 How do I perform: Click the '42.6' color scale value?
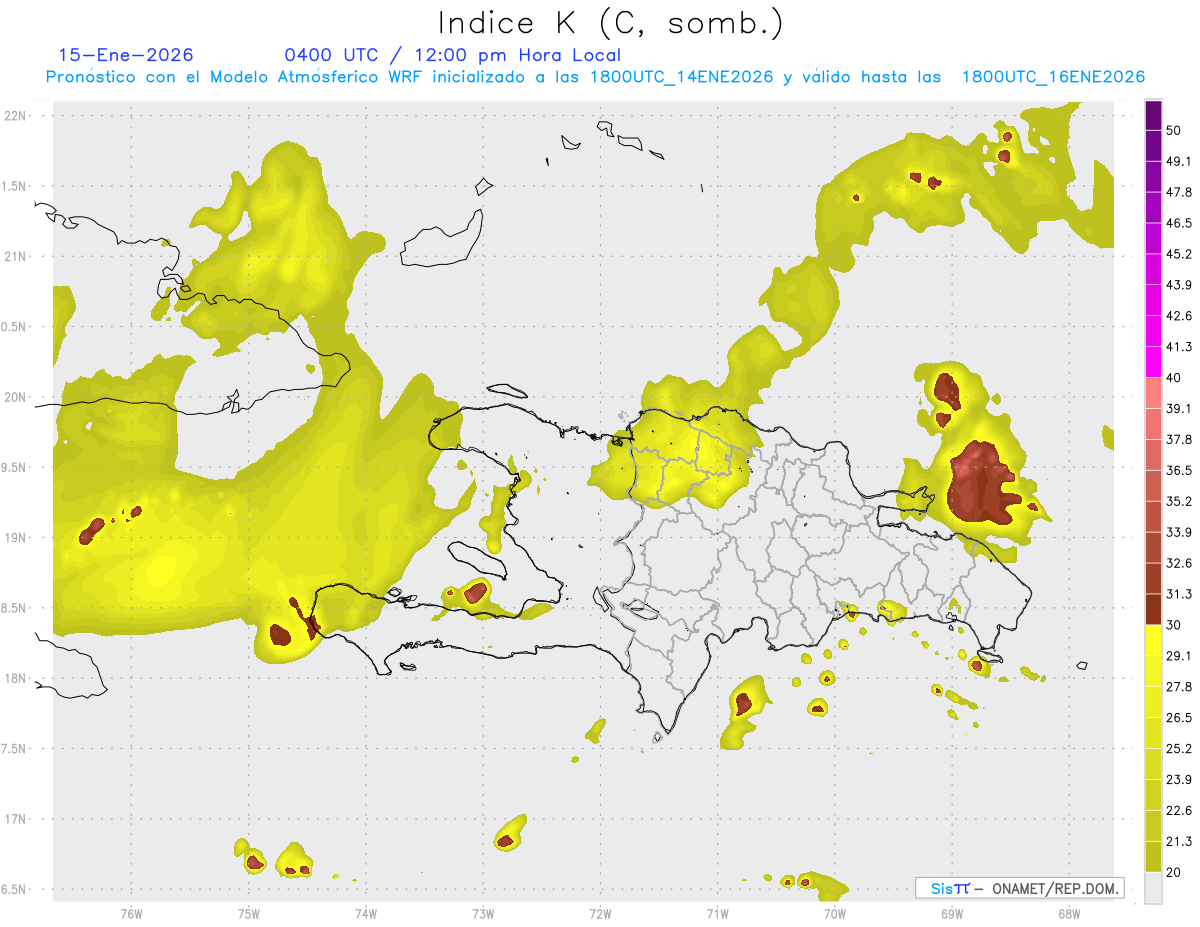pos(1179,316)
